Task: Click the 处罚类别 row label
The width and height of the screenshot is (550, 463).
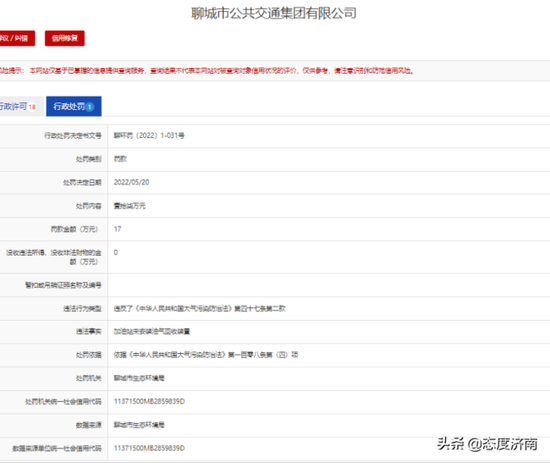Action: coord(89,159)
